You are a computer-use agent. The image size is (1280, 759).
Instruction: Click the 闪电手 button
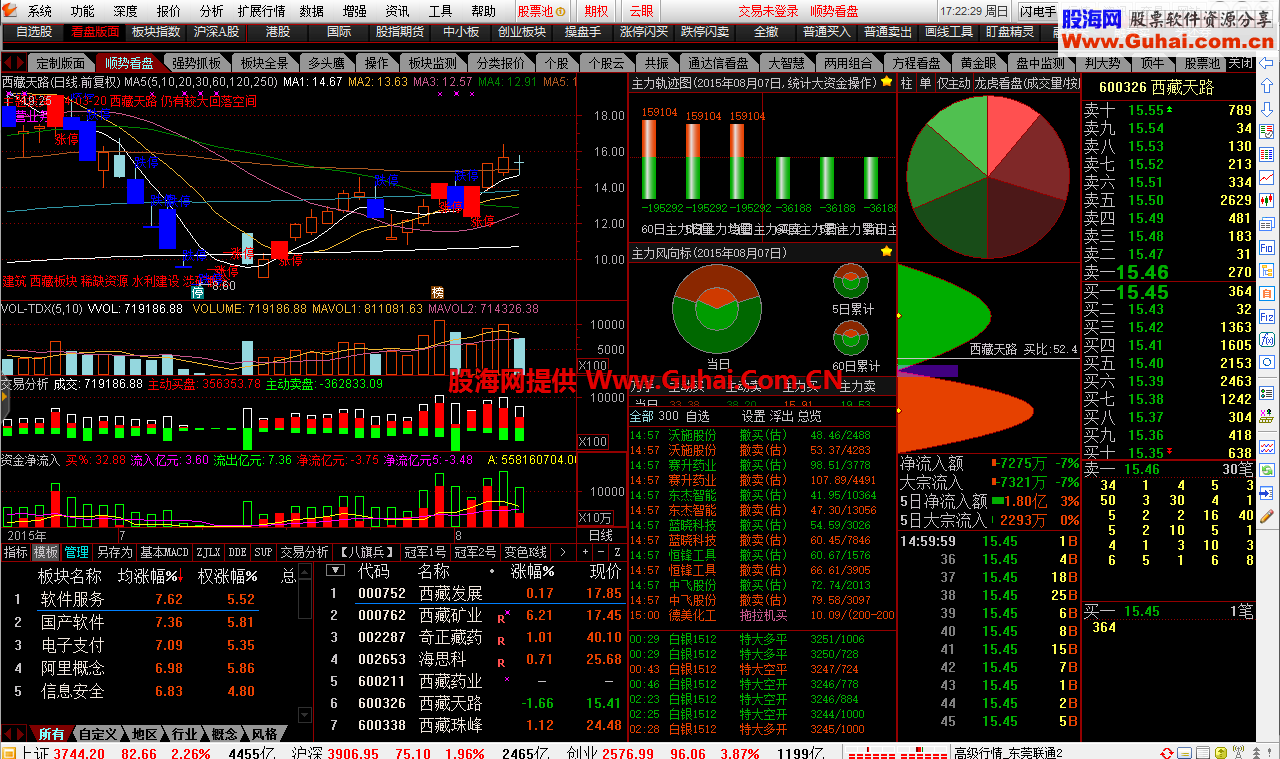coord(1037,11)
